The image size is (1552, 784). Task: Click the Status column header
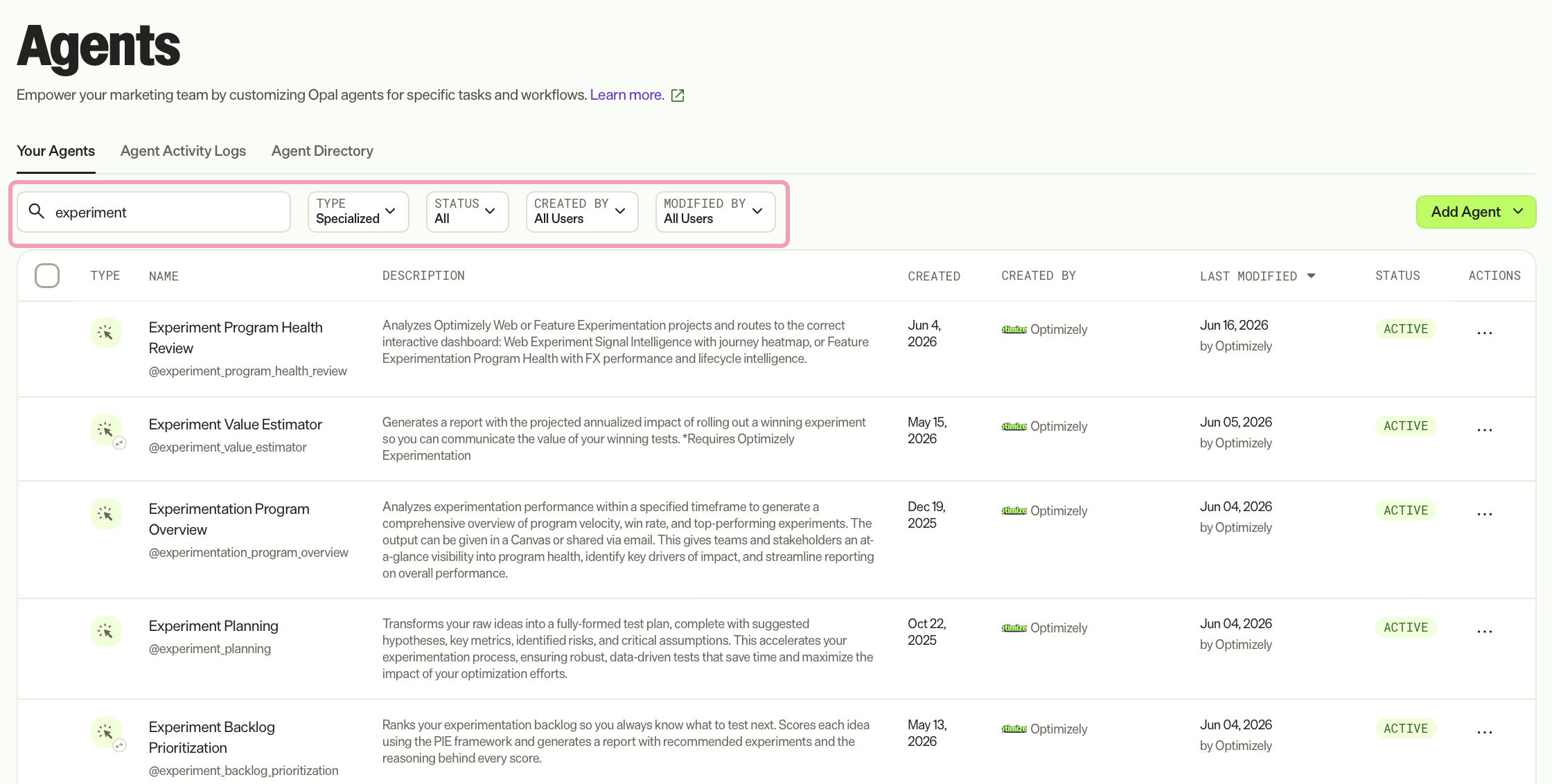pos(1397,276)
